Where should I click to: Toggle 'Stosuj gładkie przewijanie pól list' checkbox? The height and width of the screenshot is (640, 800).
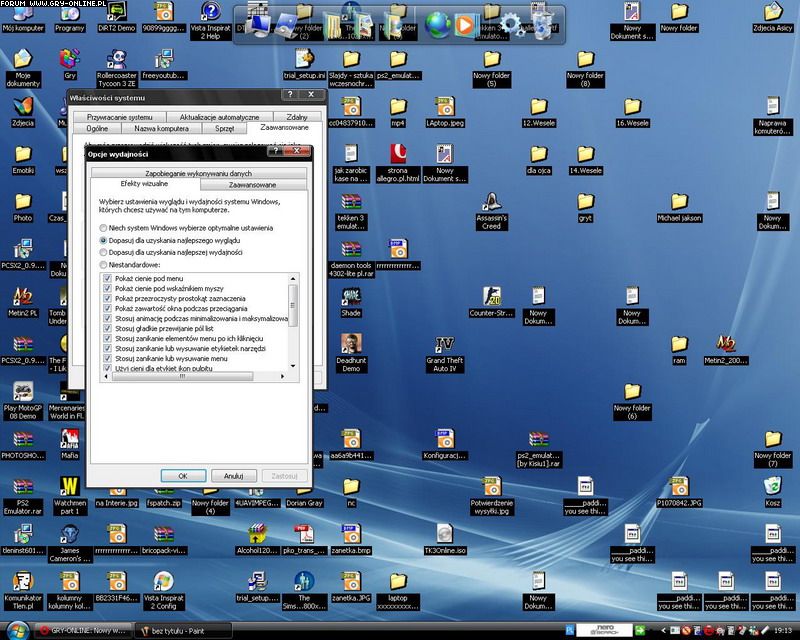(x=107, y=328)
